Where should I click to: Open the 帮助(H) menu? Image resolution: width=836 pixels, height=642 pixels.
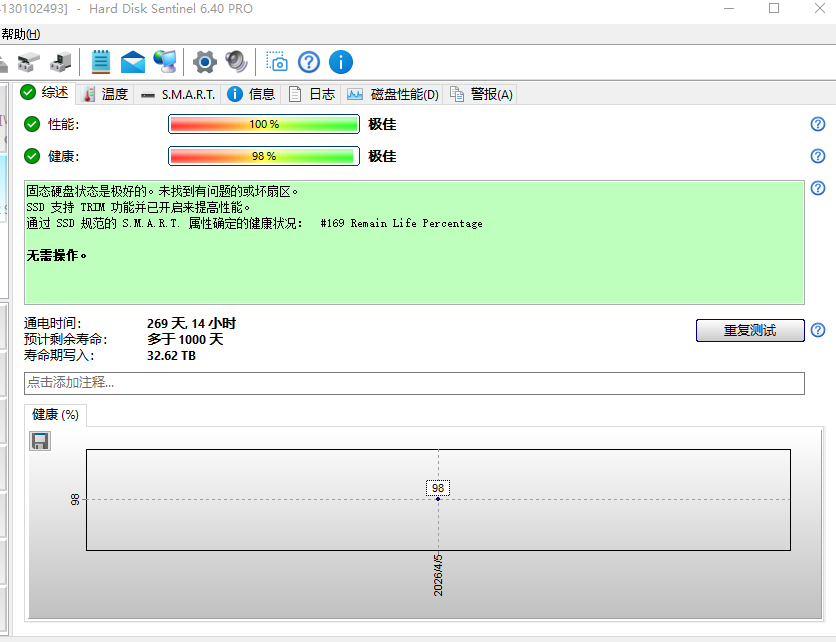[20, 34]
